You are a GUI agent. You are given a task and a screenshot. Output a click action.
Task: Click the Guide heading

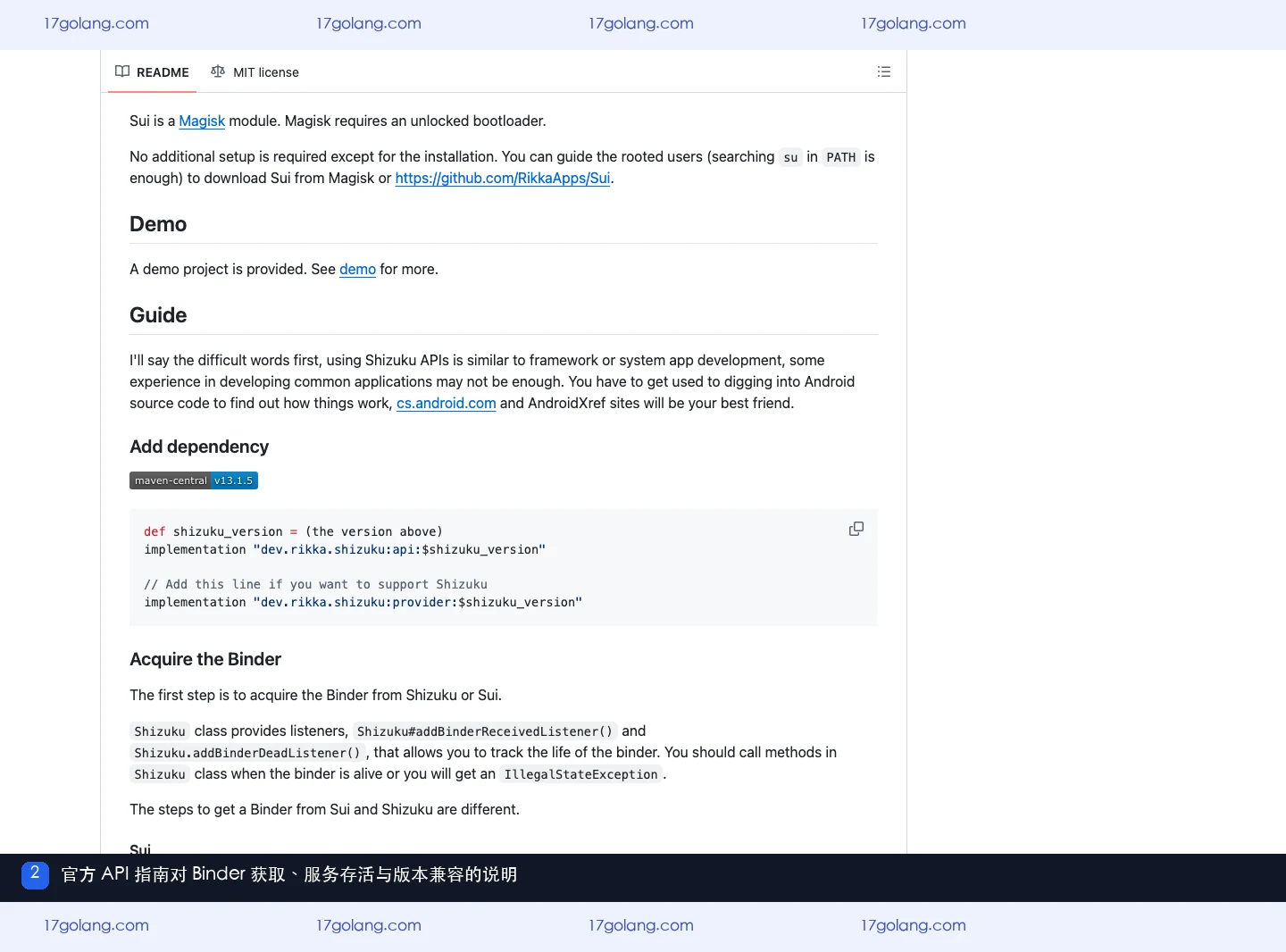[158, 315]
